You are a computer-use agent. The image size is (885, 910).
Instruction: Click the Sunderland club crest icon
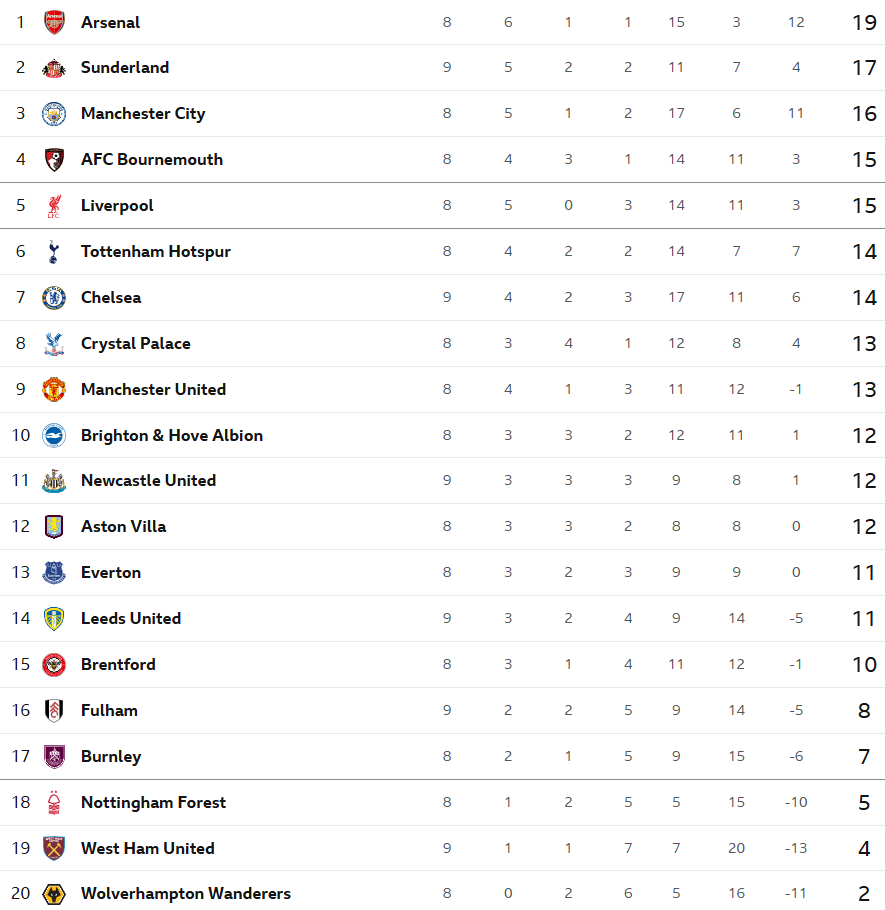click(54, 68)
